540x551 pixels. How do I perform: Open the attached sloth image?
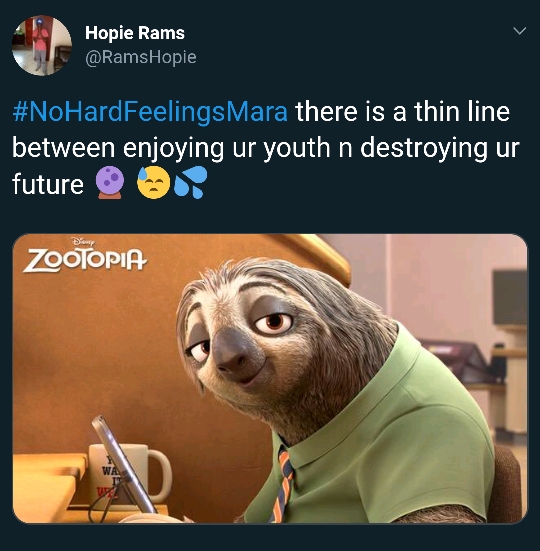(x=270, y=378)
